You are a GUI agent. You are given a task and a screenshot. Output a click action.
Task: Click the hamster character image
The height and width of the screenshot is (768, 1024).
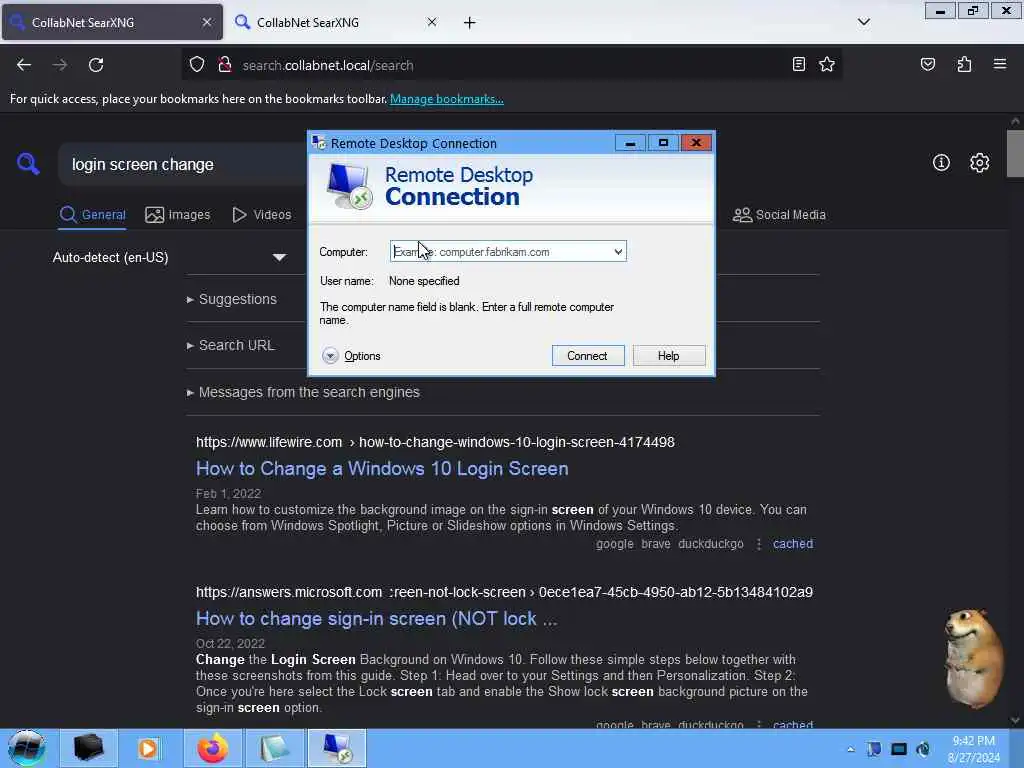point(973,658)
